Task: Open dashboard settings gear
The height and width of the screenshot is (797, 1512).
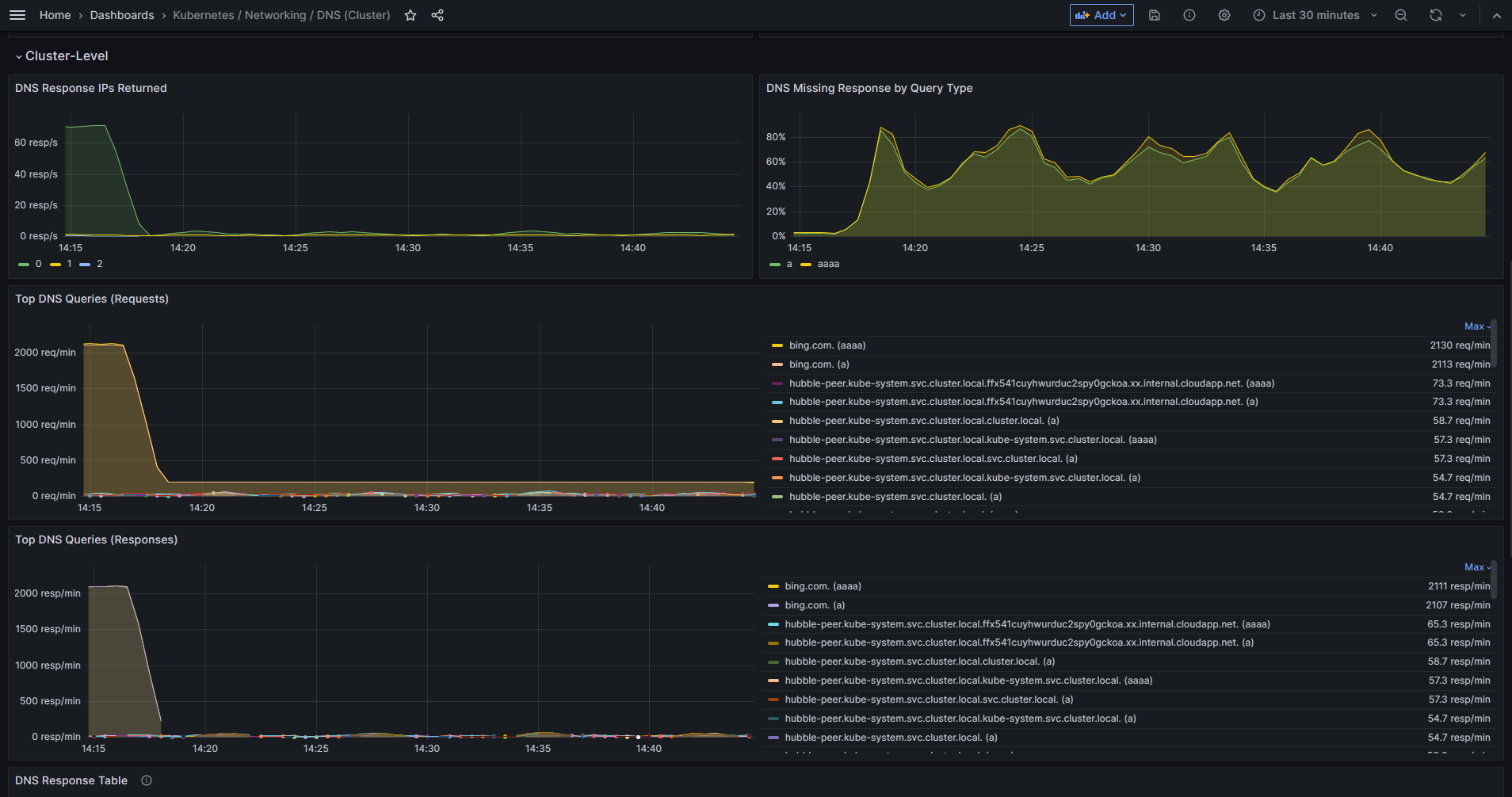Action: 1224,15
